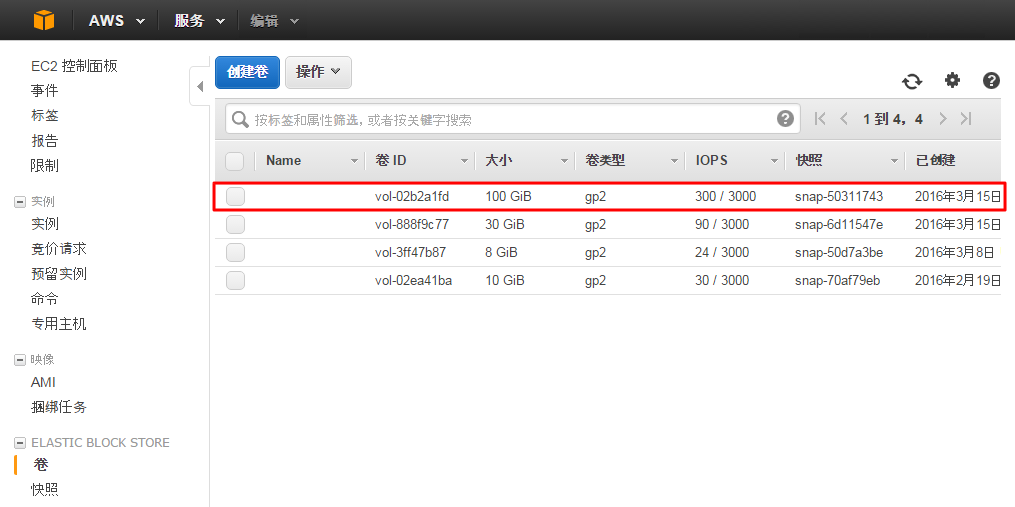Screen dimensions: 1015x507
Task: Click the magnifier search icon
Action: click(x=240, y=119)
